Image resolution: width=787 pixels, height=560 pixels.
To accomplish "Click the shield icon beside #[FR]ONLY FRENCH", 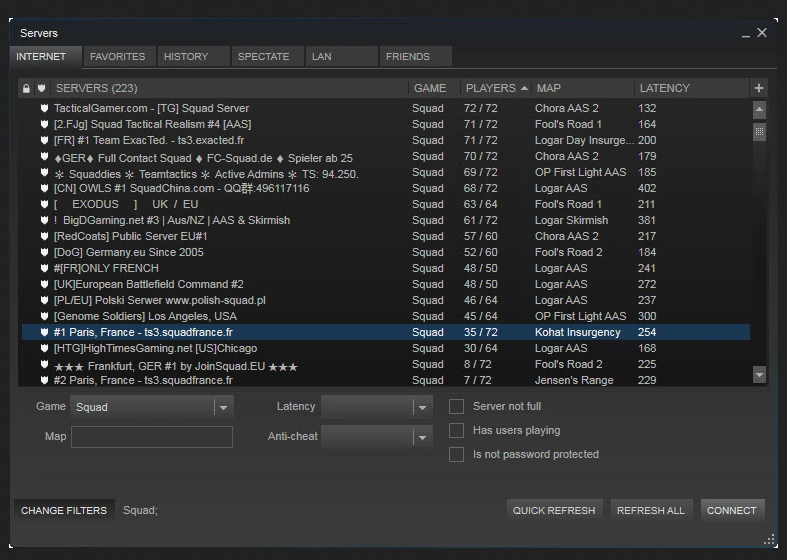I will (44, 268).
